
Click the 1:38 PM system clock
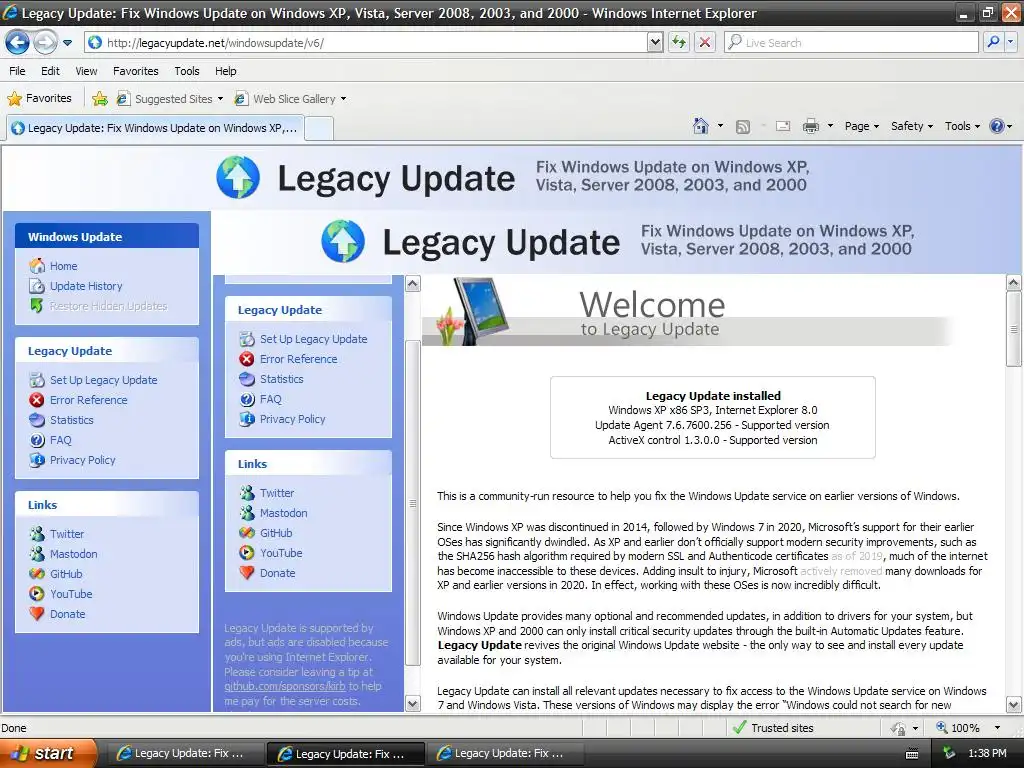pyautogui.click(x=987, y=754)
